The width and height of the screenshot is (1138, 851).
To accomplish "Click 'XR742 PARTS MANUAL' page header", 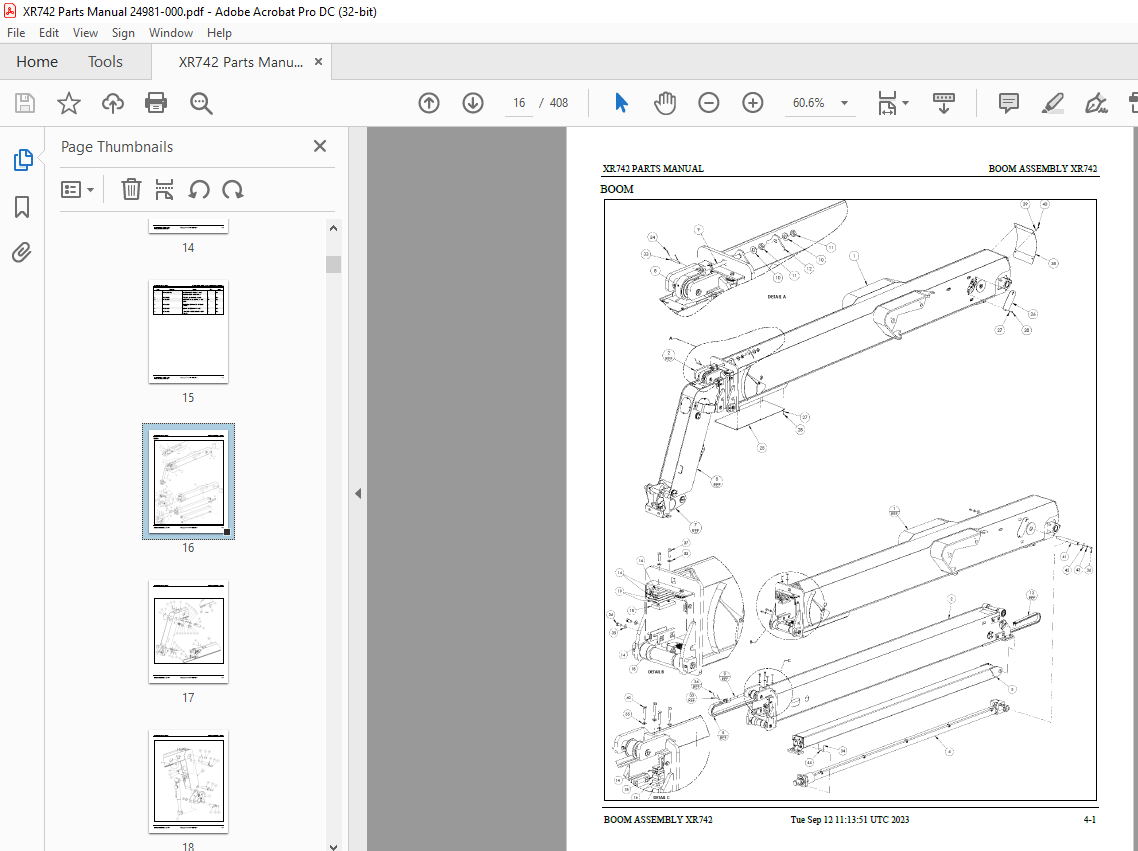I will 652,168.
